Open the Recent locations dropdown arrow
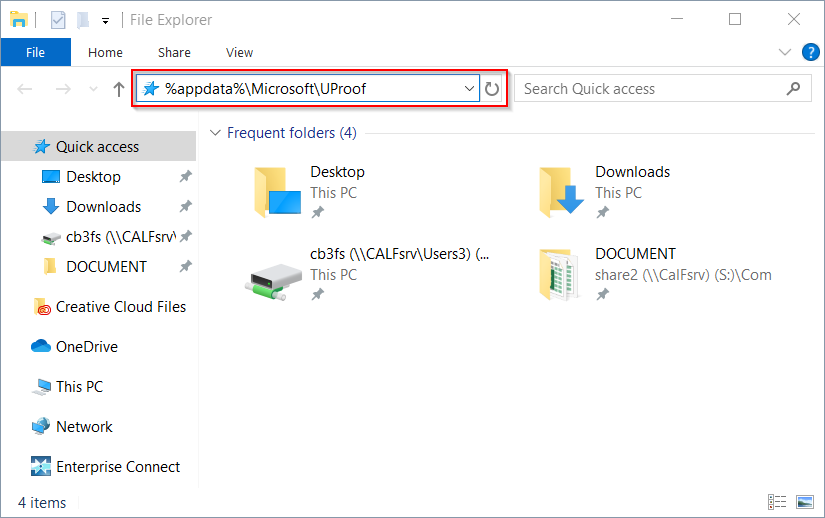825x518 pixels. (93, 89)
